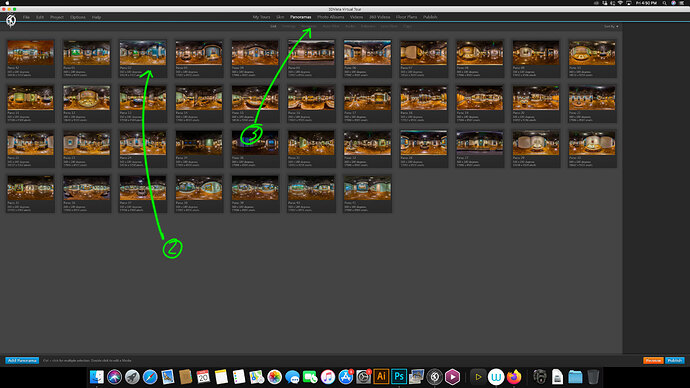Open the Project menu
Screen dimensions: 690x388
point(57,17)
